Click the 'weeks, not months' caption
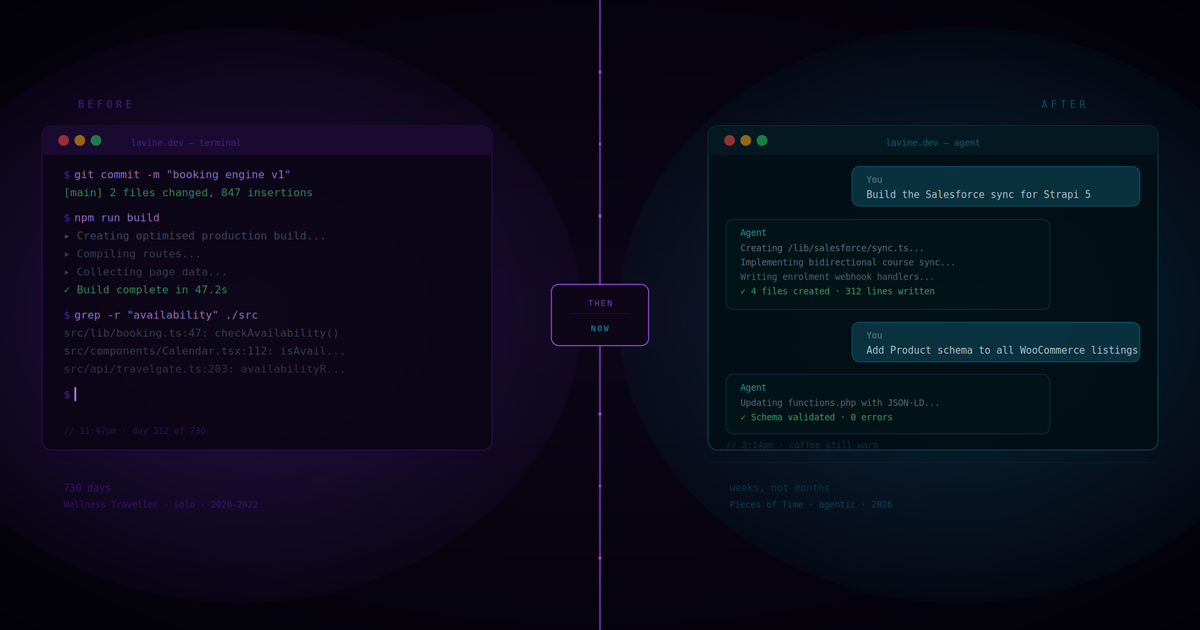The height and width of the screenshot is (630, 1200). (780, 488)
